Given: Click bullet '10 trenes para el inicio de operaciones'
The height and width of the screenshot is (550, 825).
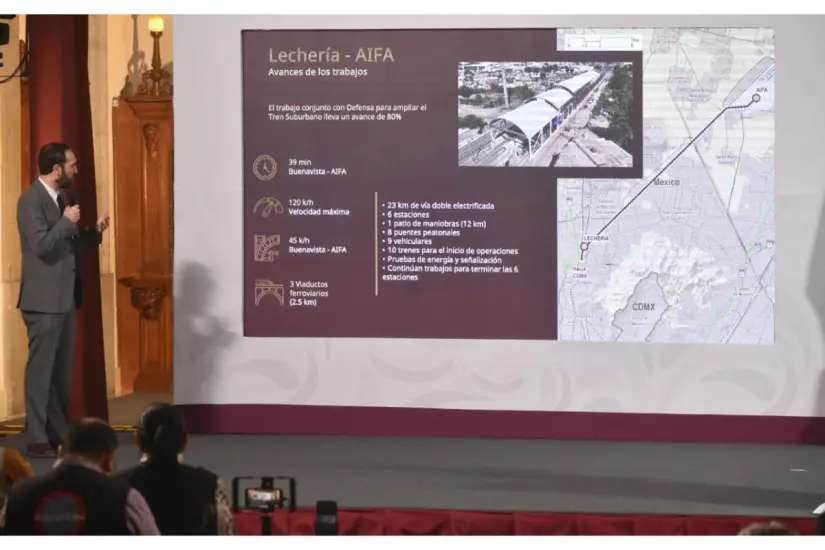Looking at the screenshot, I should (x=450, y=251).
